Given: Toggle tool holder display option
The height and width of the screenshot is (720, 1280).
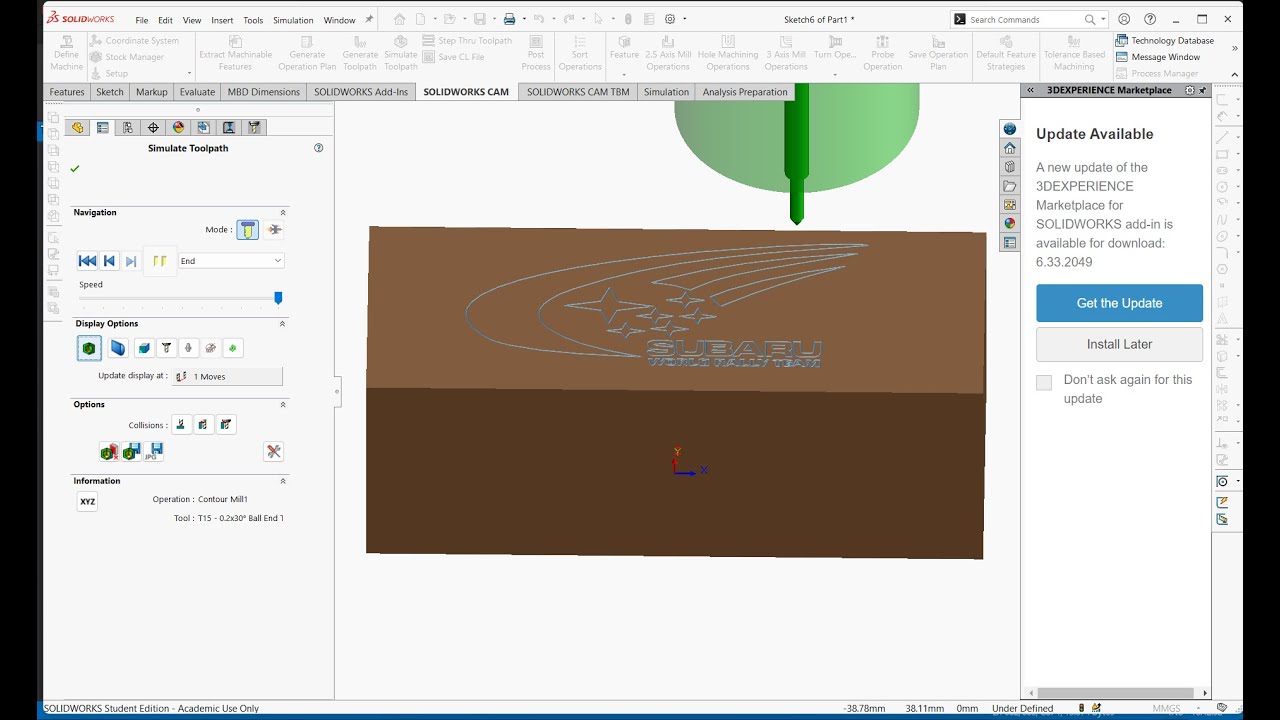Looking at the screenshot, I should [188, 348].
